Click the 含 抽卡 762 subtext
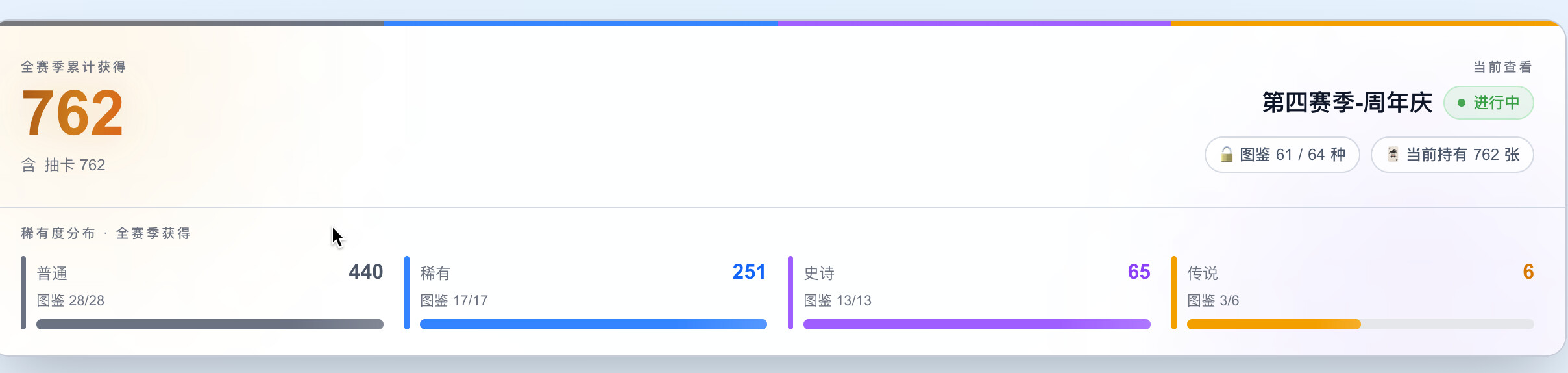The width and height of the screenshot is (1568, 373). 63,165
